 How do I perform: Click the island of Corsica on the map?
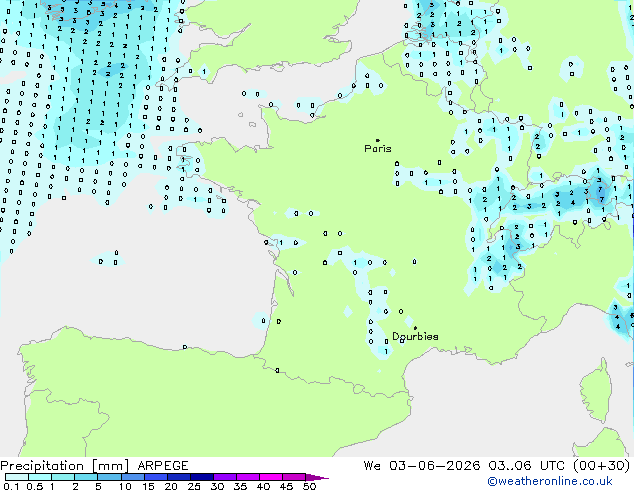click(x=596, y=390)
